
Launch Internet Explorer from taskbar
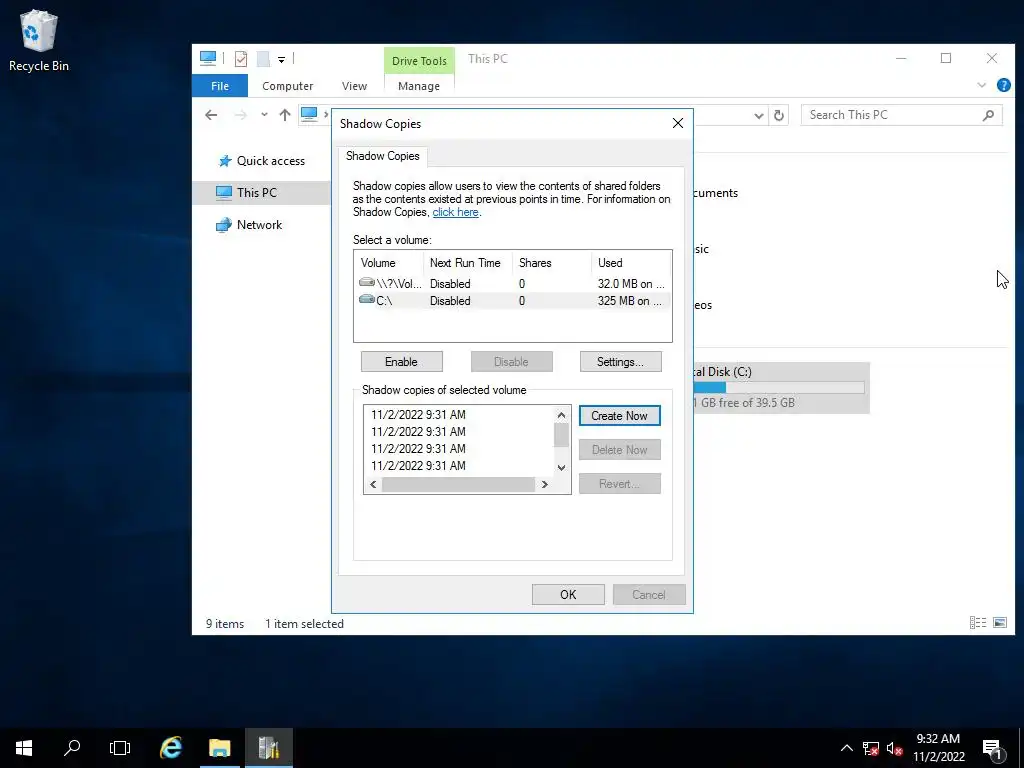171,748
